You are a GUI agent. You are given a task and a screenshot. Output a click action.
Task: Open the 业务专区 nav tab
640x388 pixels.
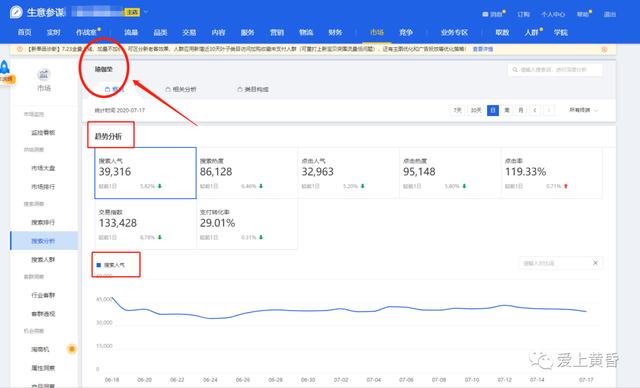(454, 32)
